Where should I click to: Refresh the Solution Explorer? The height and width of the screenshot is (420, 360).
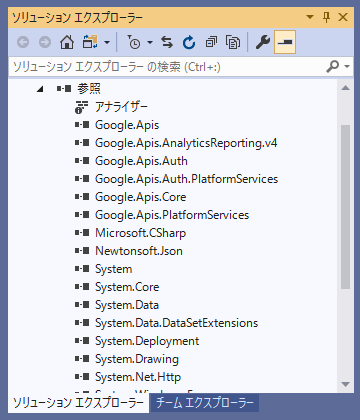189,42
